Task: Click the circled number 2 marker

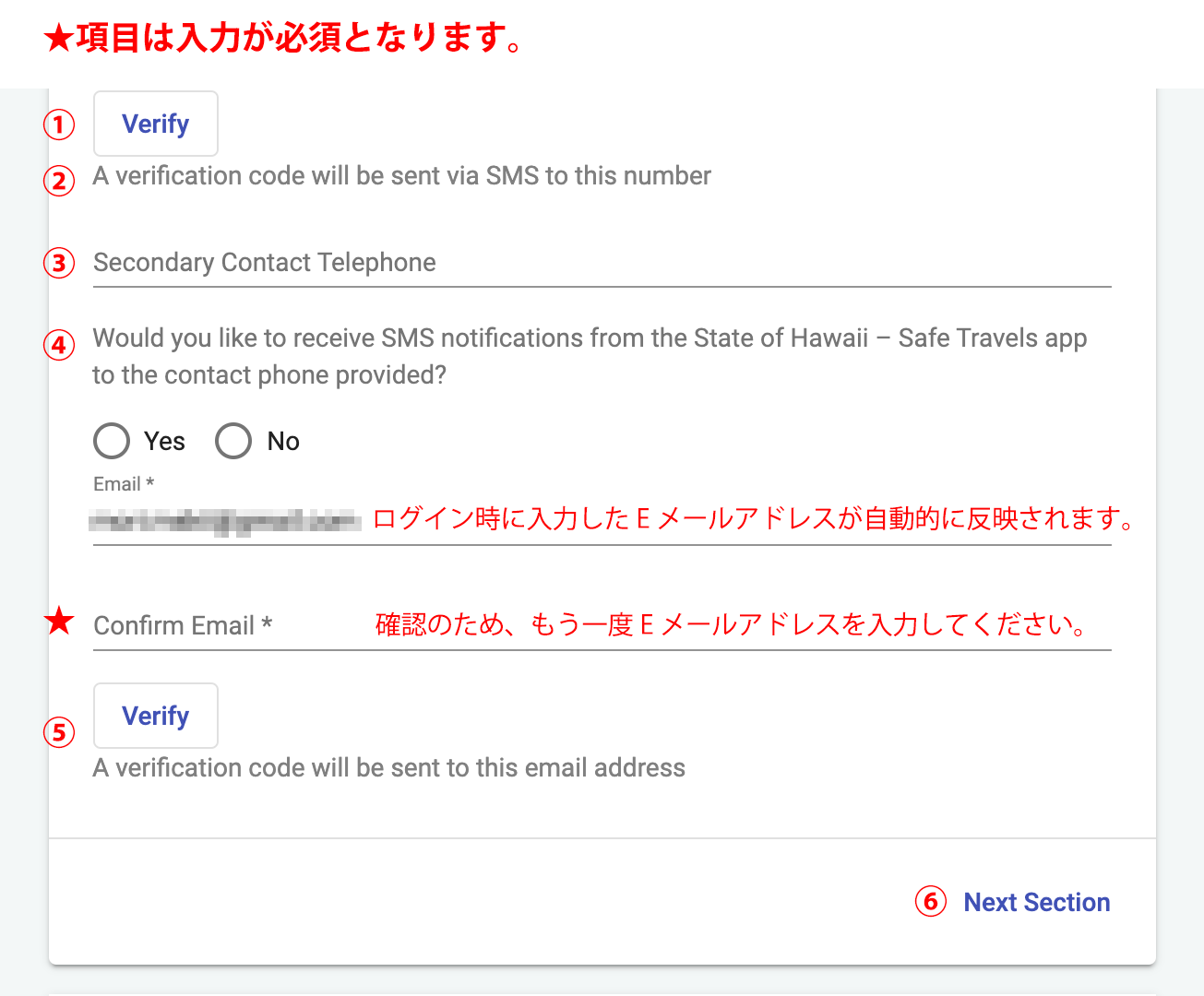Action: pos(59,180)
